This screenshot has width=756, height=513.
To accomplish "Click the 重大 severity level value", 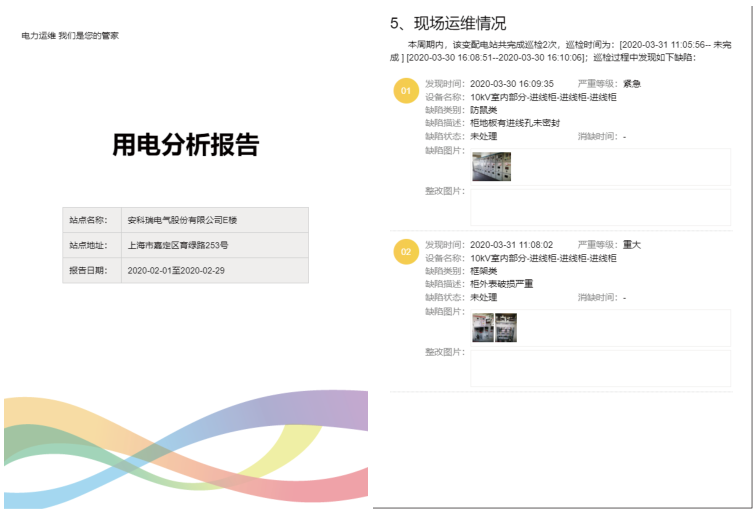I will [632, 245].
